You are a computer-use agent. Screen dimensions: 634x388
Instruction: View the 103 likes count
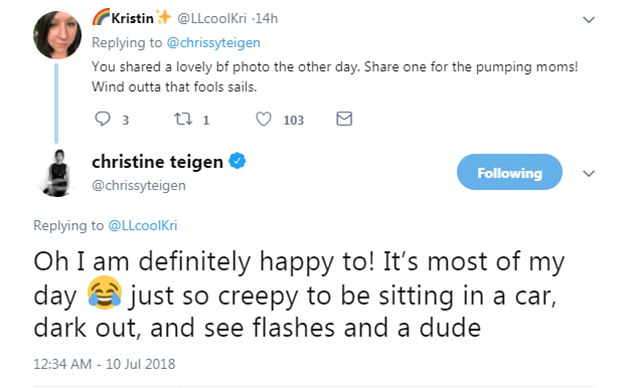pos(294,120)
